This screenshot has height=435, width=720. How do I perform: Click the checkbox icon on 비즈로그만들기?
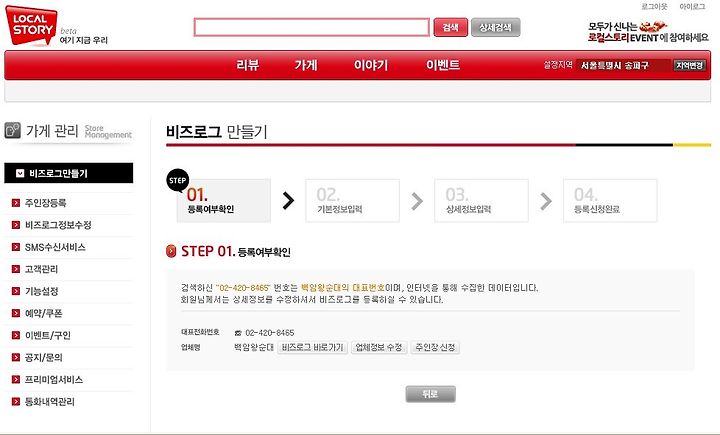tap(20, 173)
